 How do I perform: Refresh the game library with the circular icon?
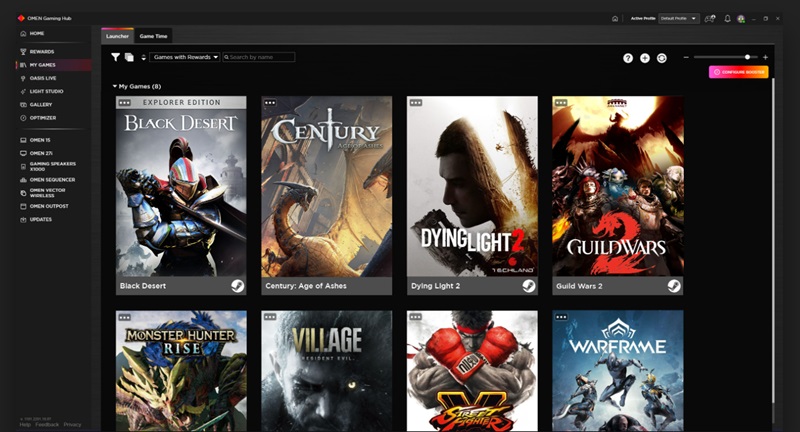[x=662, y=58]
